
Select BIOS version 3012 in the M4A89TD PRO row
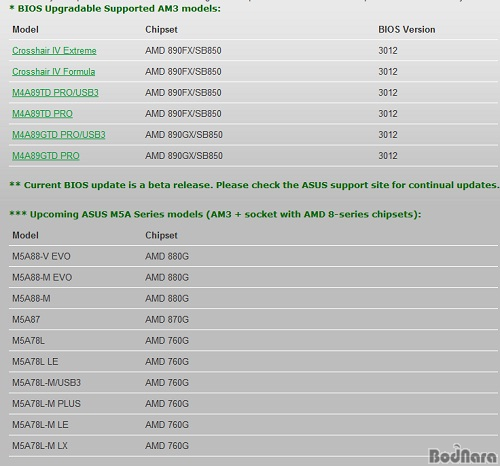388,114
